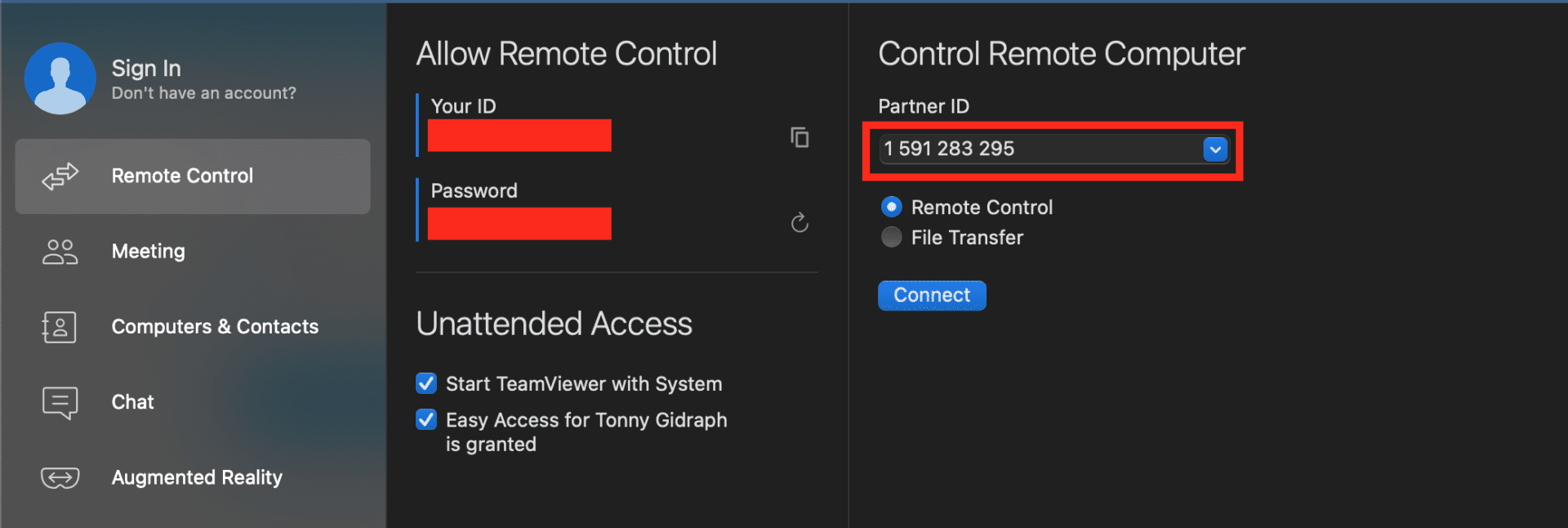
Task: Open the Chat panel icon
Action: tap(58, 401)
